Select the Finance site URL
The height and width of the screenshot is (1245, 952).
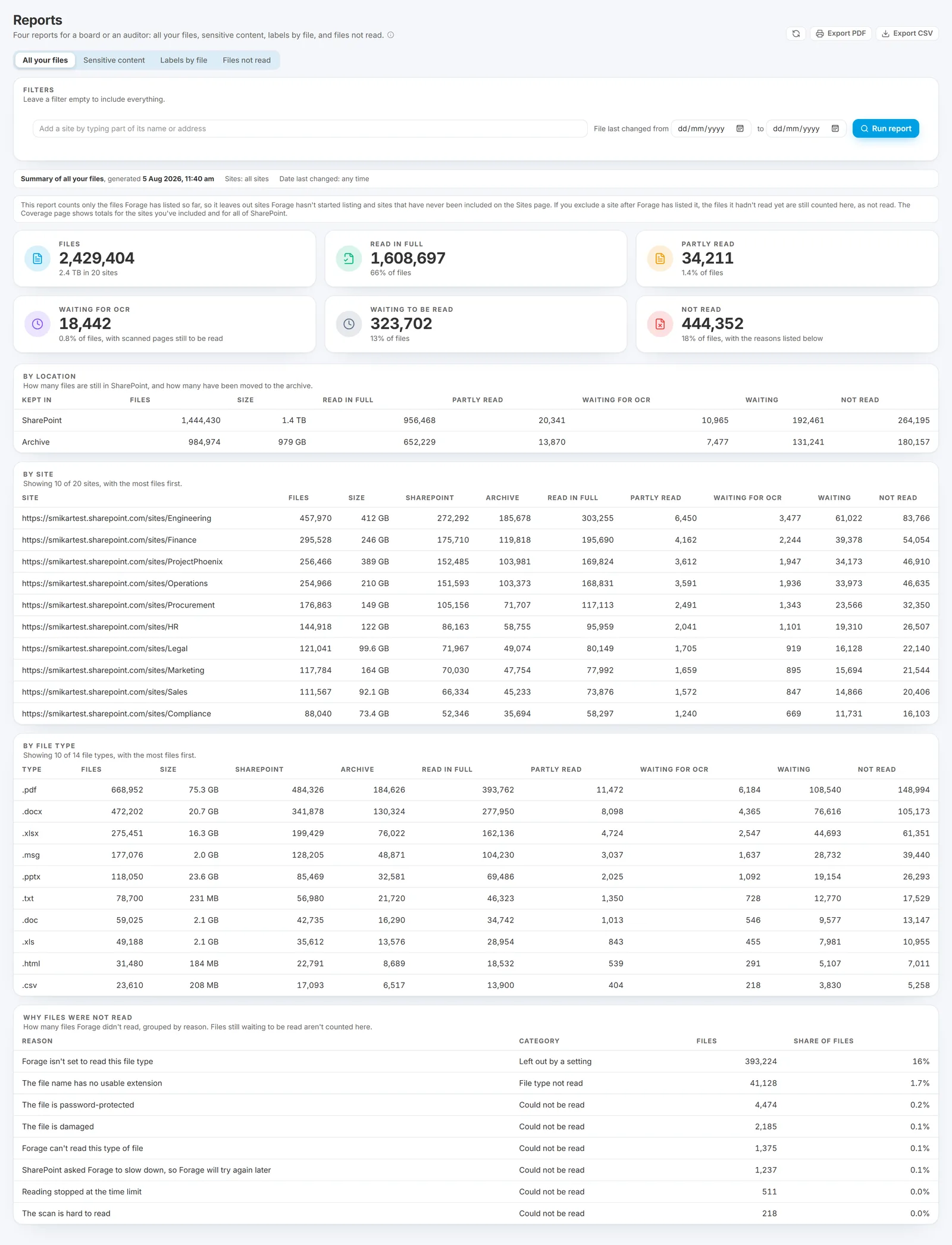tap(109, 540)
